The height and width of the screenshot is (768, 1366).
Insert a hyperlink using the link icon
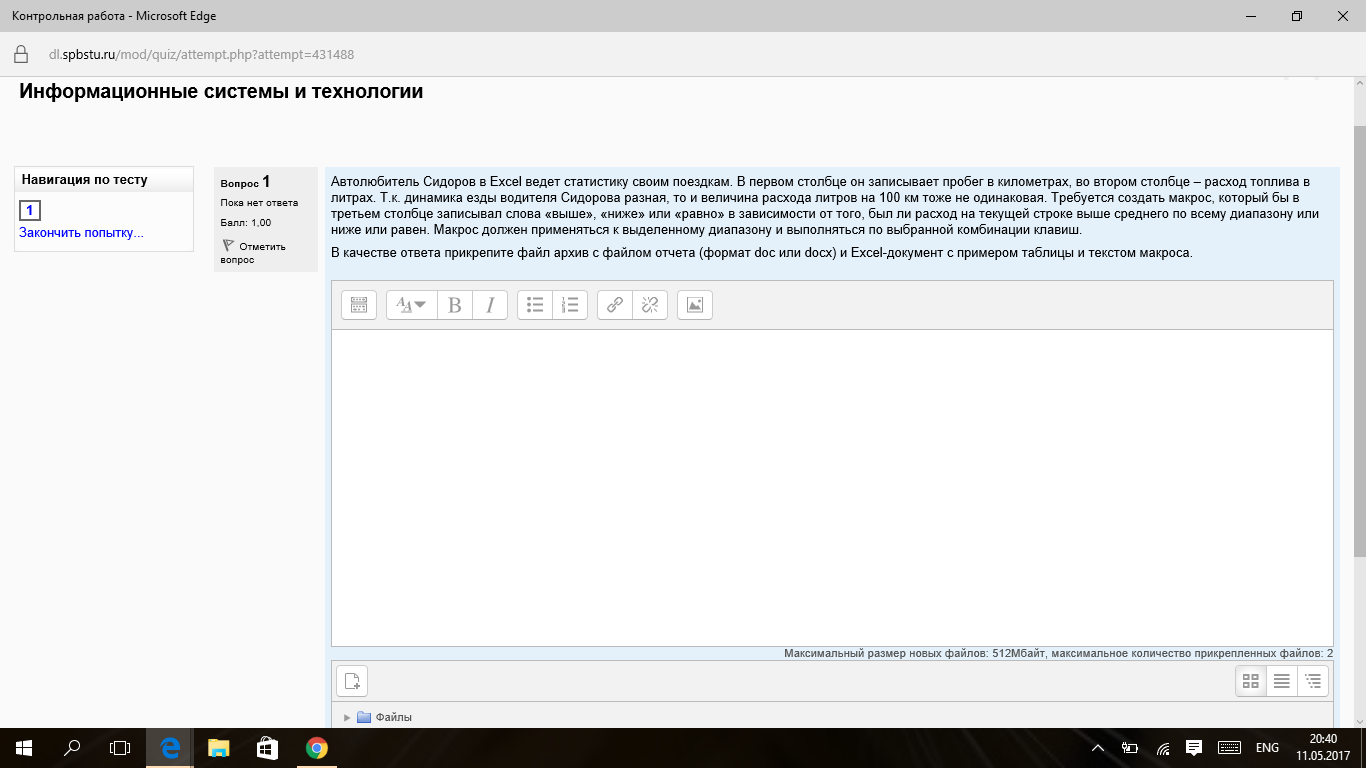[x=615, y=305]
